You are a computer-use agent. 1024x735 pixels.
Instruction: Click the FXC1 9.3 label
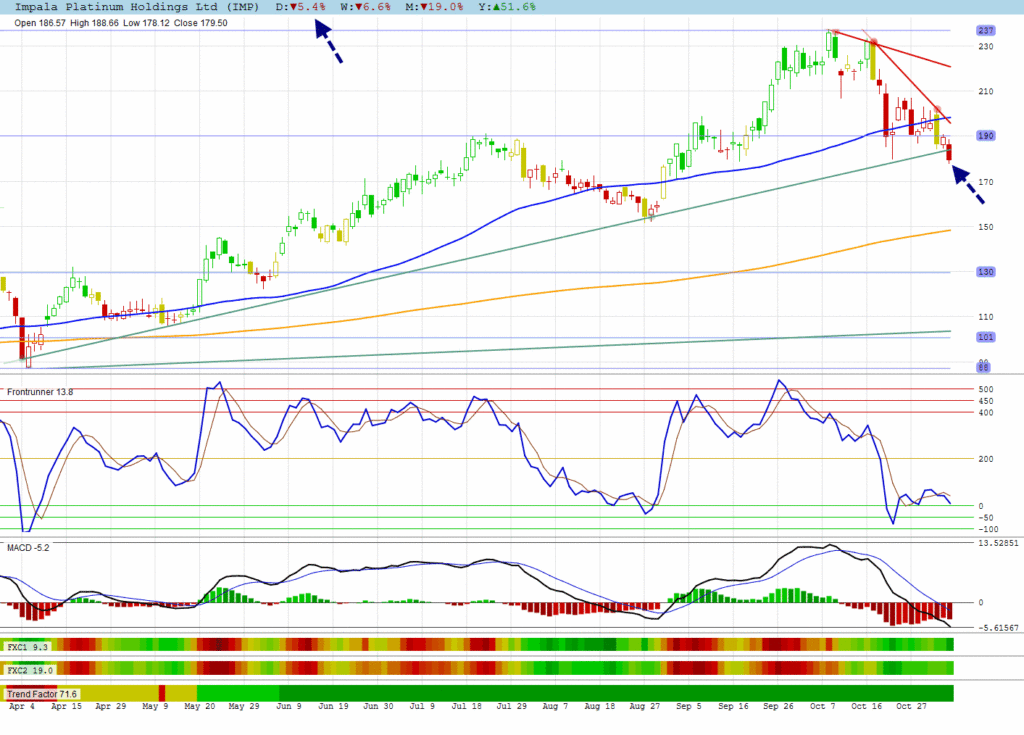coord(29,647)
